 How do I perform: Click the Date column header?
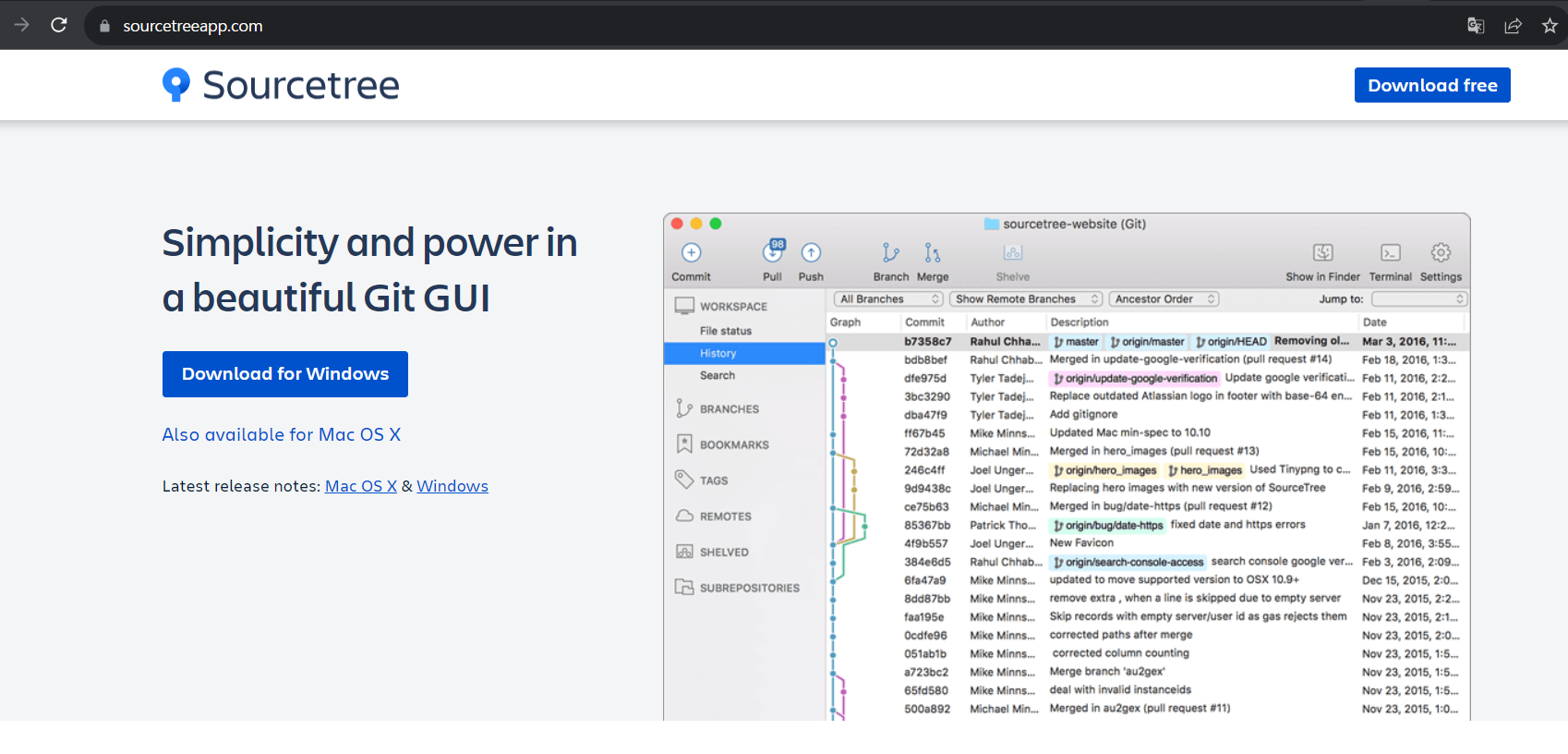pyautogui.click(x=1374, y=322)
